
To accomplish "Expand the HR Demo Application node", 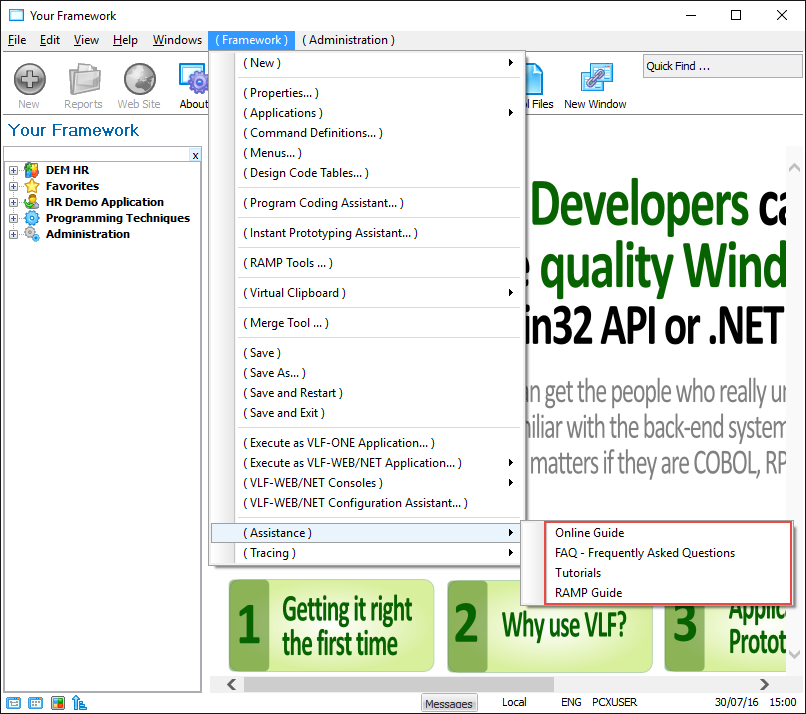I will pos(13,202).
